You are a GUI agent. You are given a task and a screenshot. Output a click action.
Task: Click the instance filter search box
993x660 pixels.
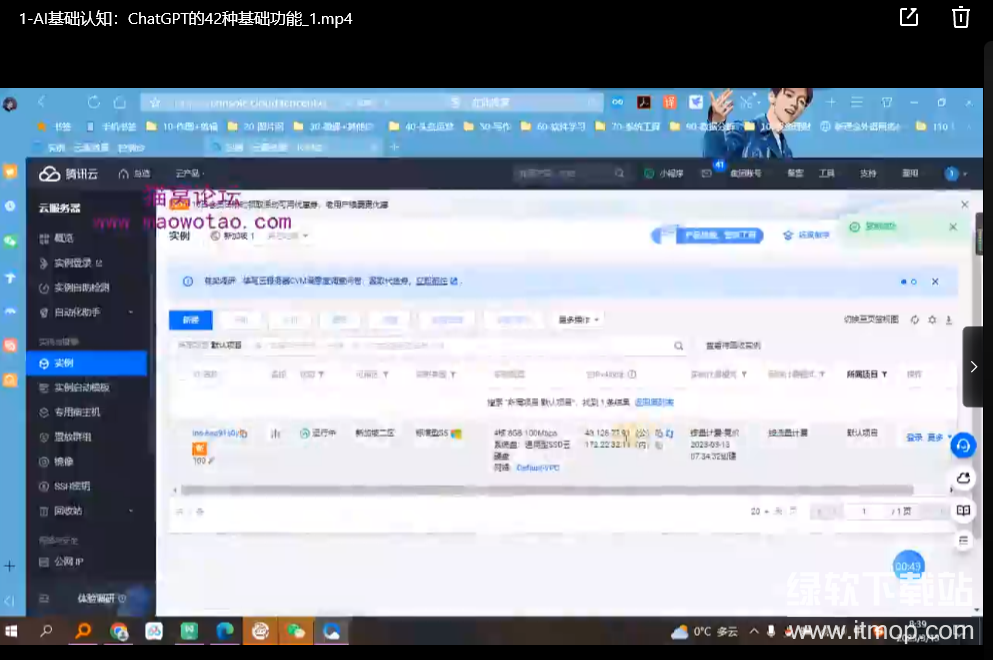coord(428,346)
